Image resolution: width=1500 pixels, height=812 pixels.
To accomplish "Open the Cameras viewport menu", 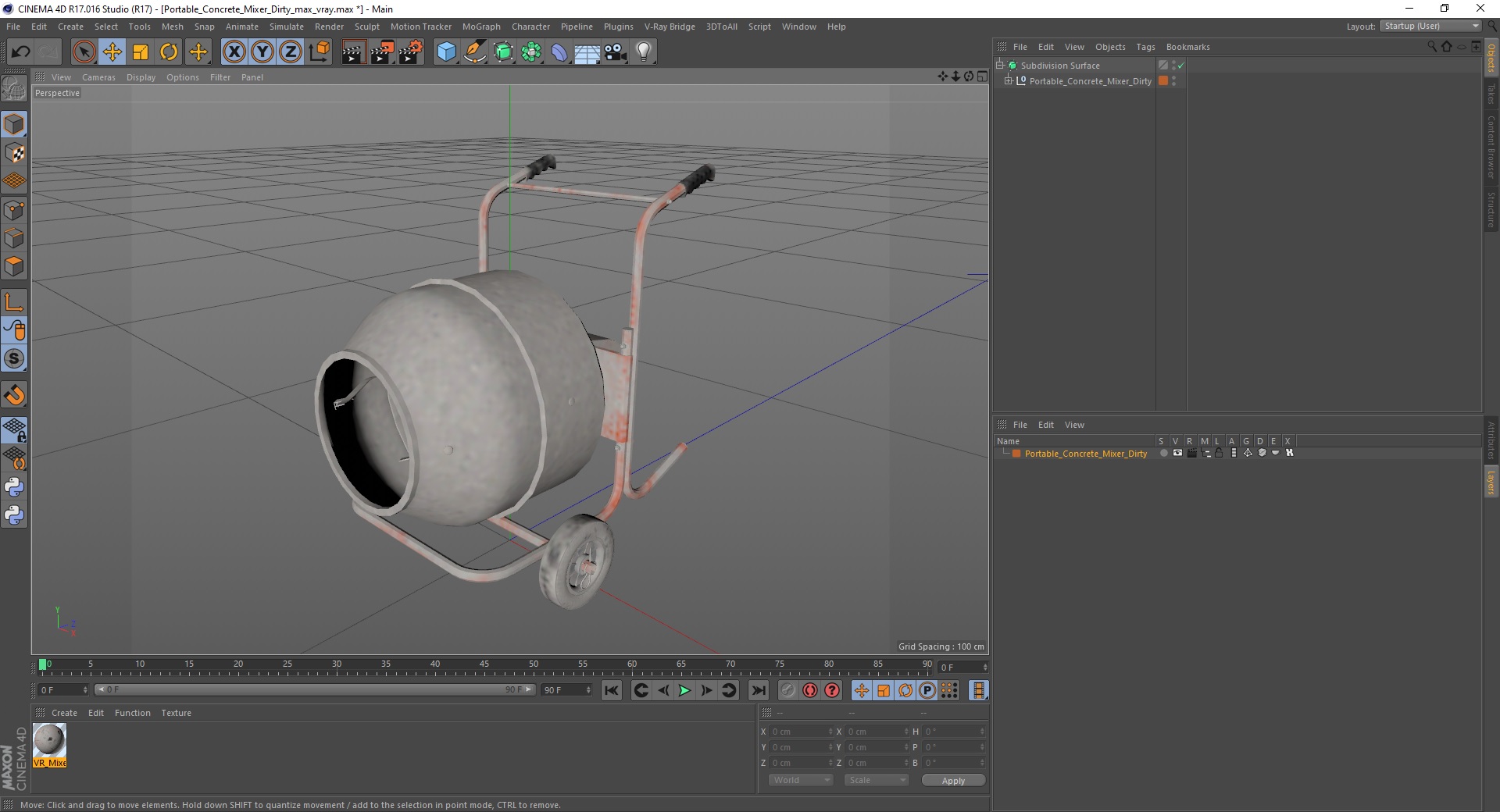I will tap(98, 77).
